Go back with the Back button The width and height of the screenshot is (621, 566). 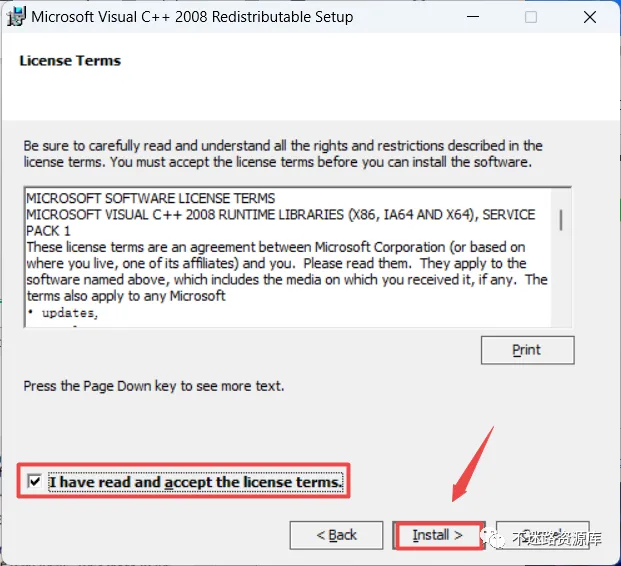click(x=336, y=536)
